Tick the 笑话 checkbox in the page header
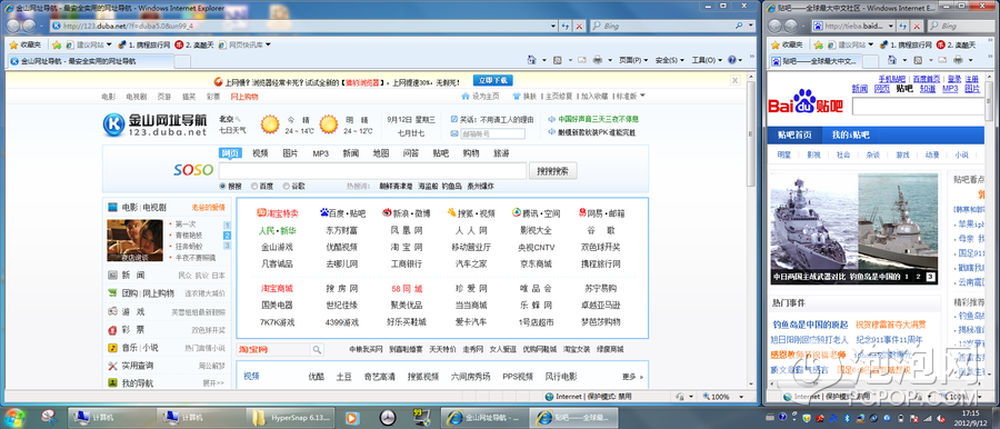 [454, 119]
